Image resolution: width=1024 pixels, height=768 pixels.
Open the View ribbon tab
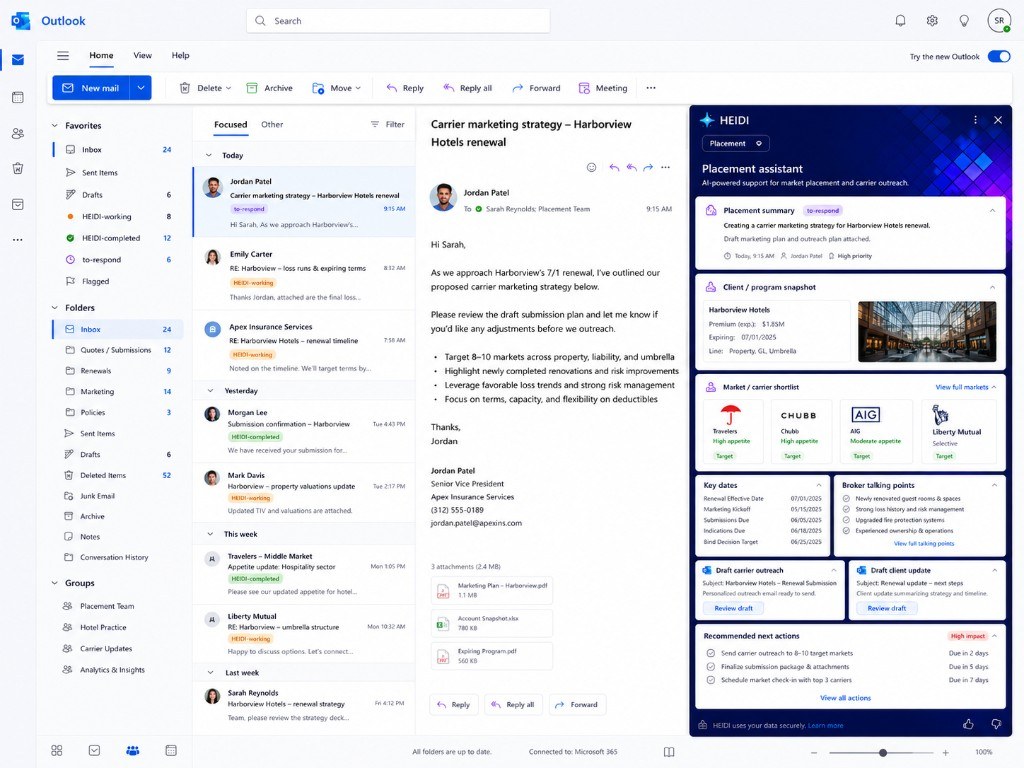142,56
